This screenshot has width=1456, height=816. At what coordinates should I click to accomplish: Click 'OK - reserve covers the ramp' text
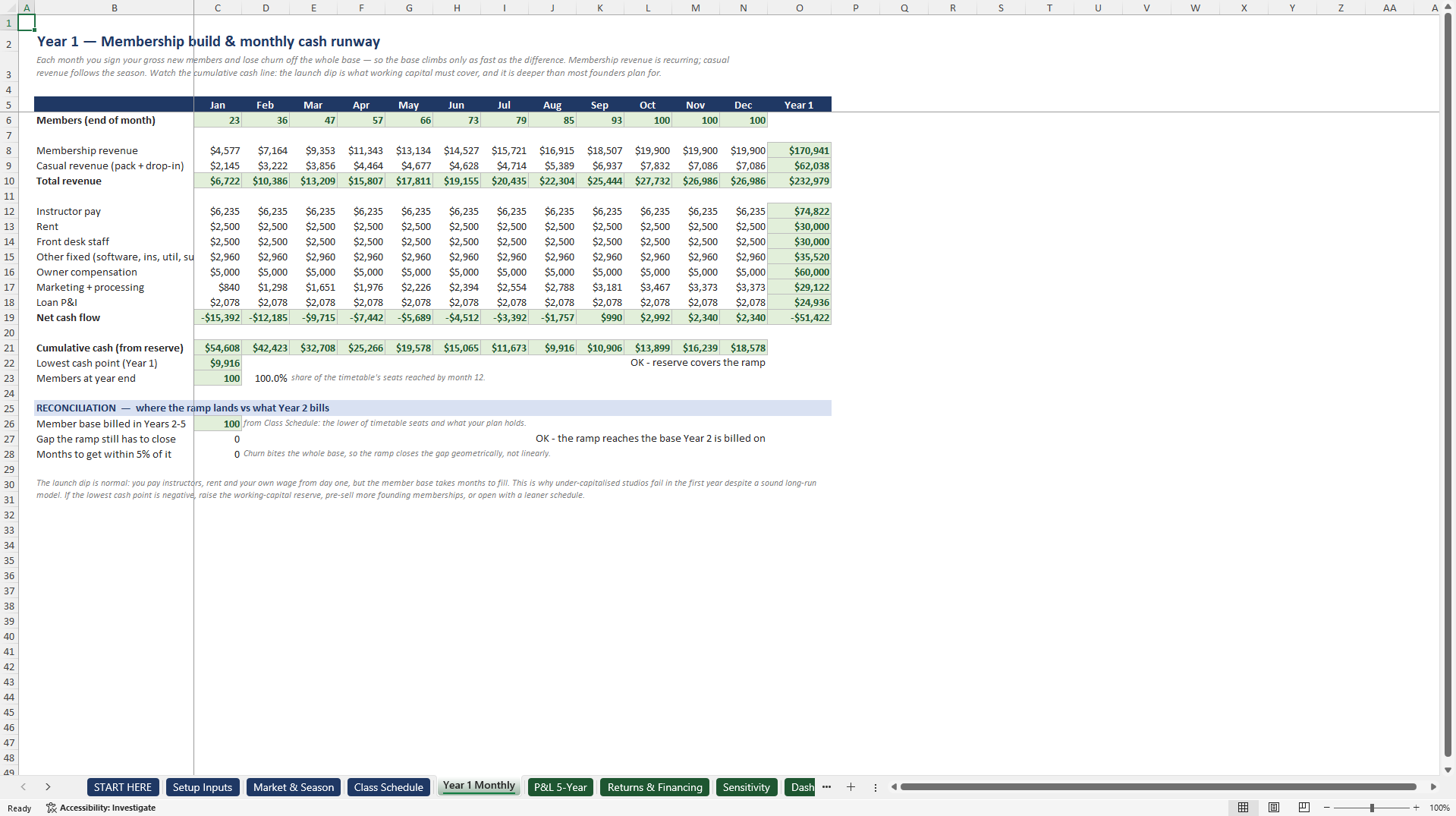tap(697, 363)
